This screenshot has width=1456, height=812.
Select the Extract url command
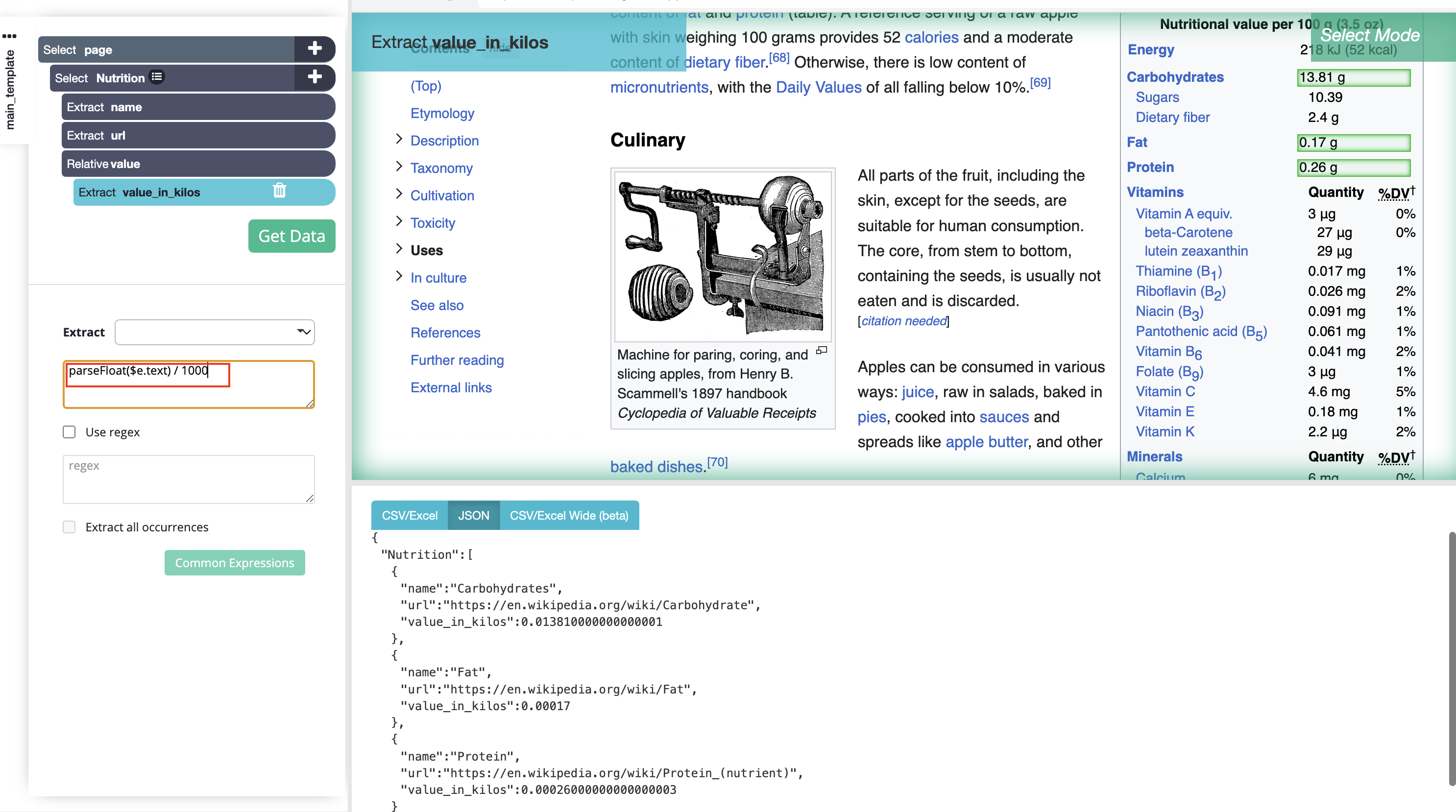coord(198,135)
